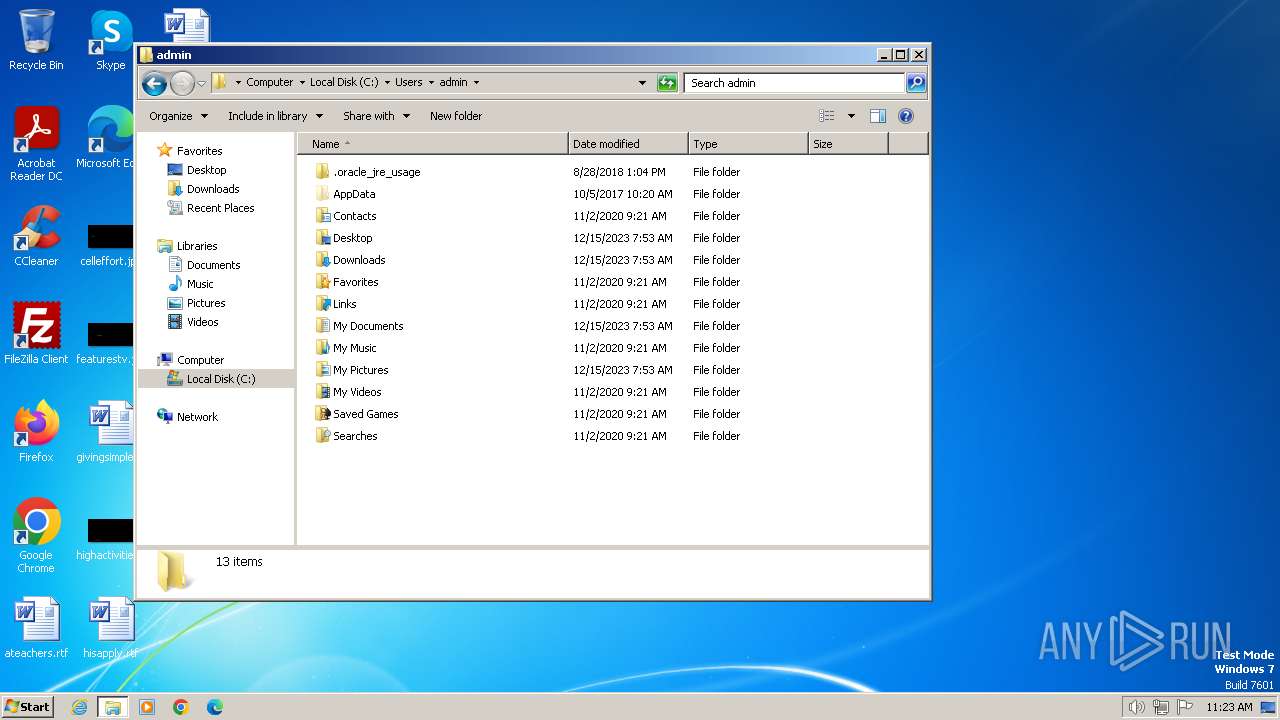Toggle the preview pane button
This screenshot has width=1280, height=720.
point(878,116)
